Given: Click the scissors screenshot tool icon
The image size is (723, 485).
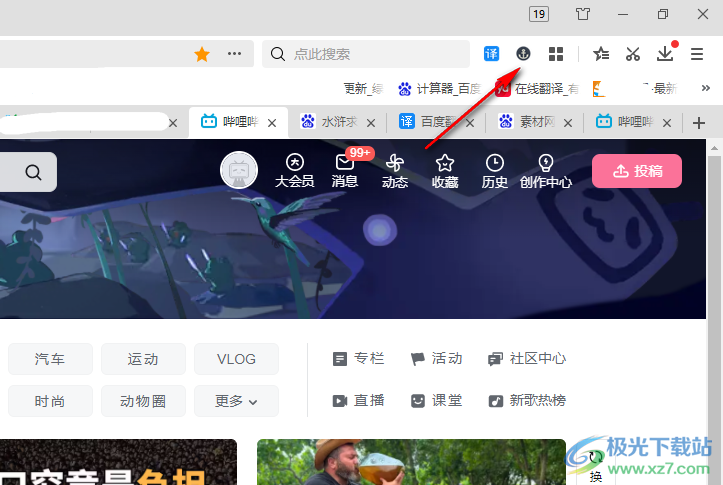Looking at the screenshot, I should [x=633, y=54].
